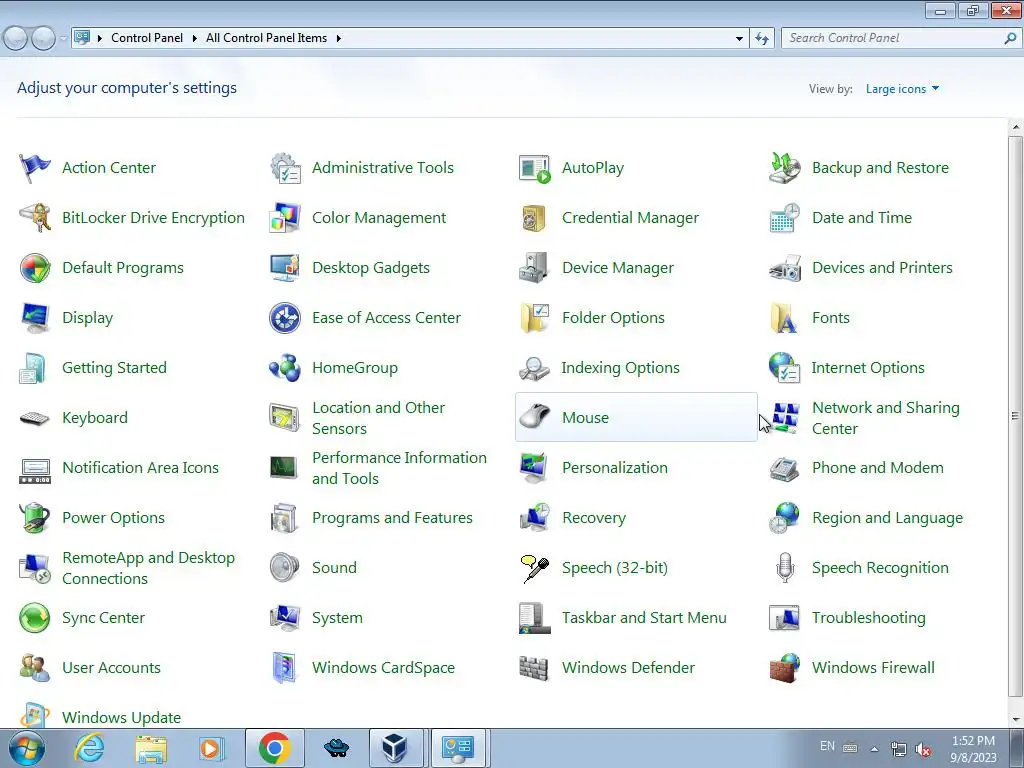Open the Recovery link
Viewport: 1024px width, 768px height.
click(x=594, y=518)
